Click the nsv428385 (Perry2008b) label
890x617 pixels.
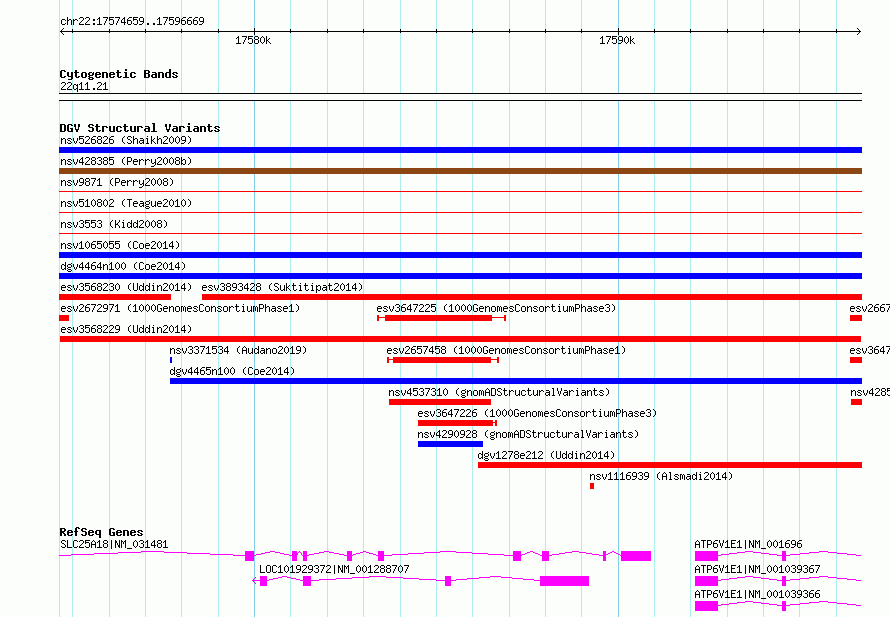tap(126, 161)
